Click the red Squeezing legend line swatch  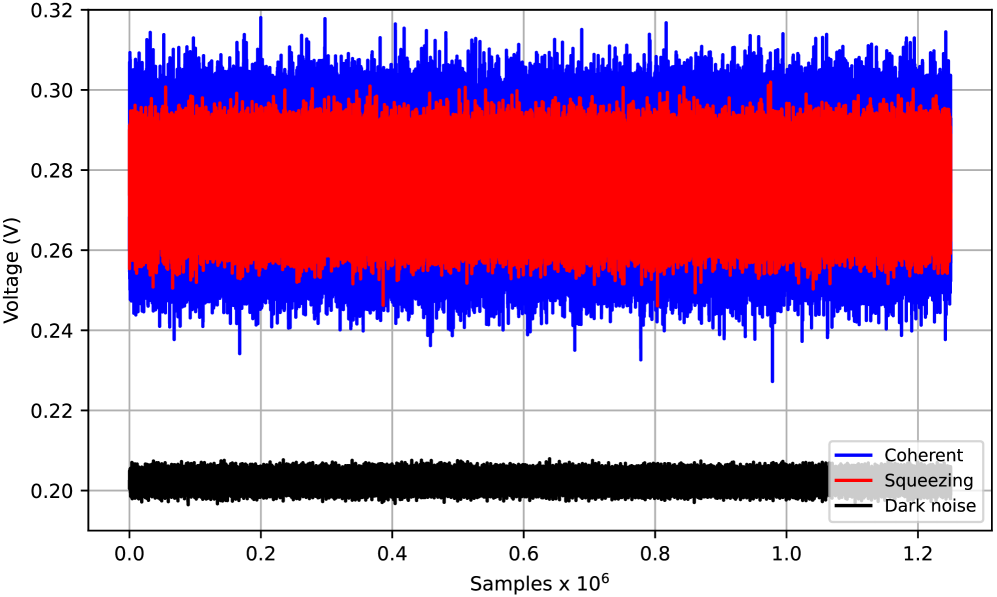click(x=853, y=481)
